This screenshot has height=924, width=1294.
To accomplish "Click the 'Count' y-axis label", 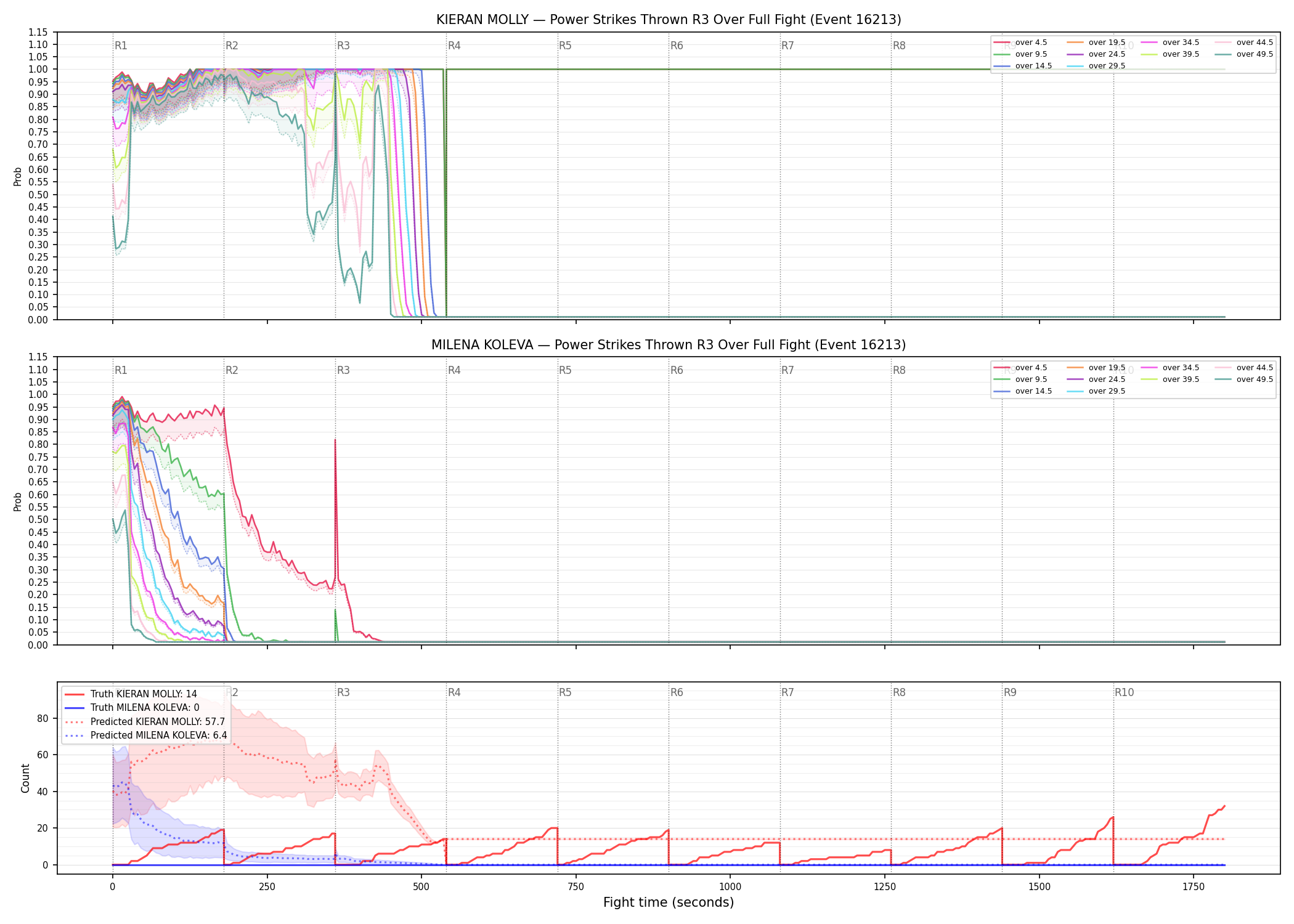I will pos(25,778).
